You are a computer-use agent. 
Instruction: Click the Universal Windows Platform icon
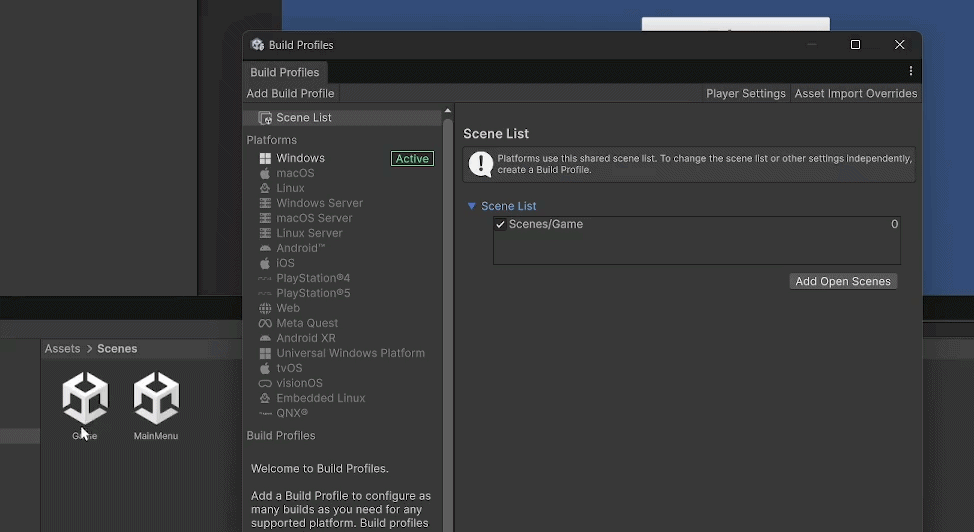[265, 353]
